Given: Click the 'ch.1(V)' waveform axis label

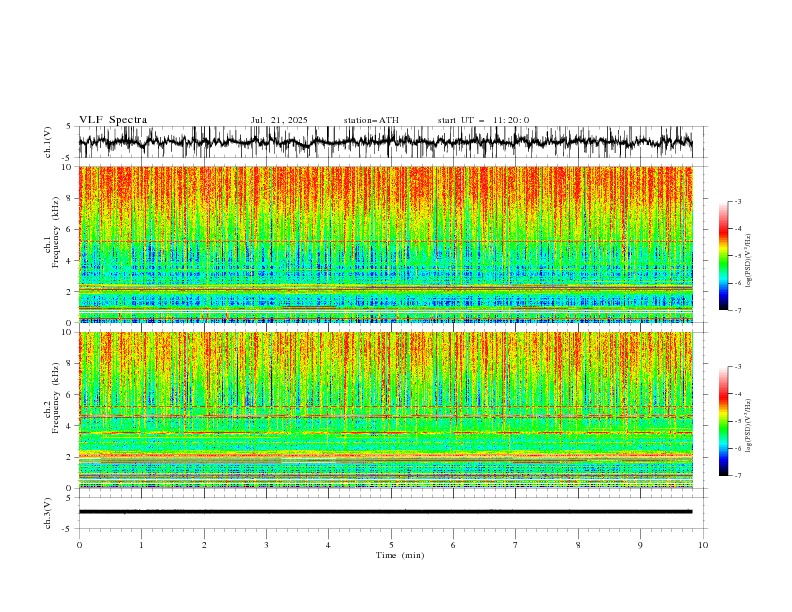Looking at the screenshot, I should click(x=48, y=142).
